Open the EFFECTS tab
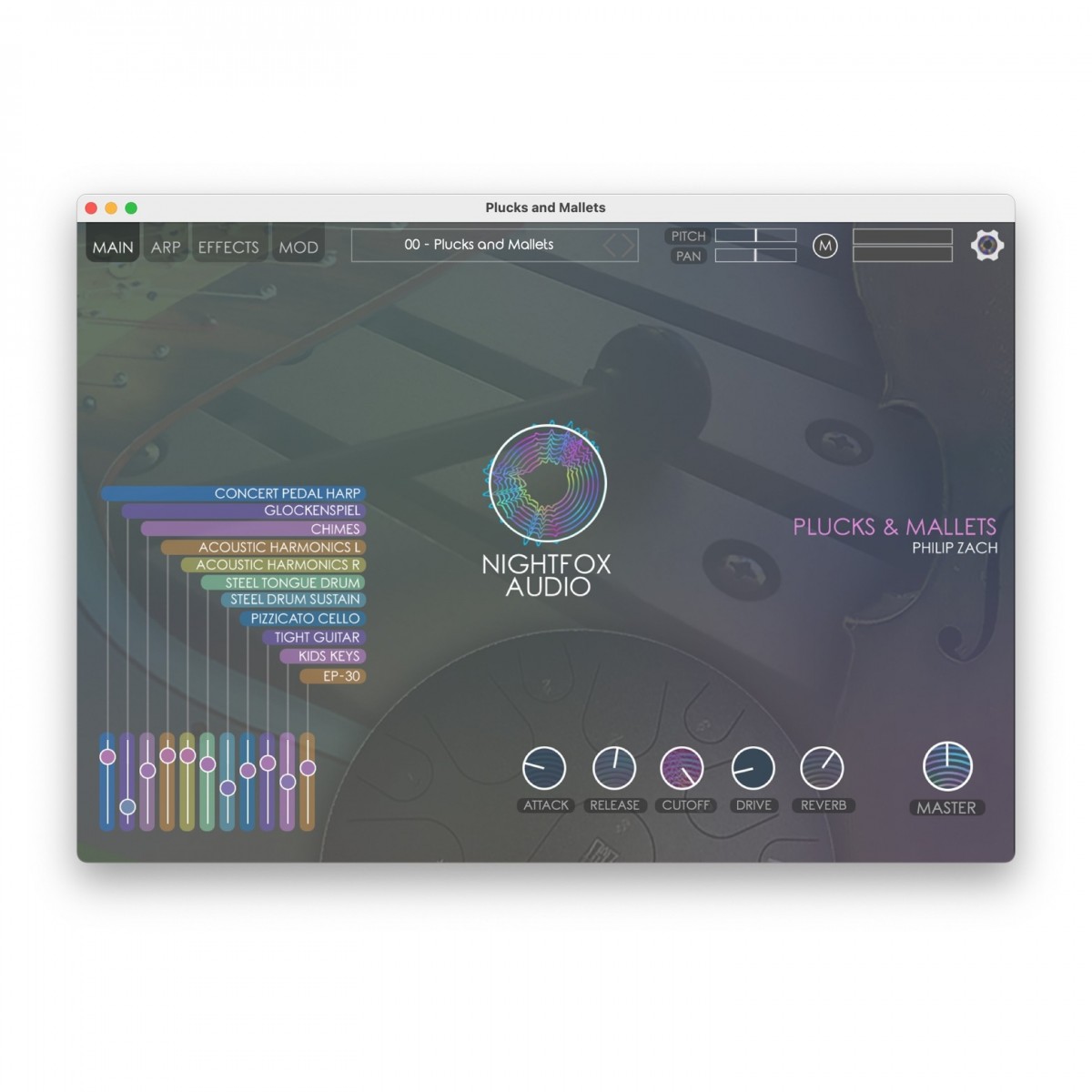The width and height of the screenshot is (1092, 1092). [227, 246]
